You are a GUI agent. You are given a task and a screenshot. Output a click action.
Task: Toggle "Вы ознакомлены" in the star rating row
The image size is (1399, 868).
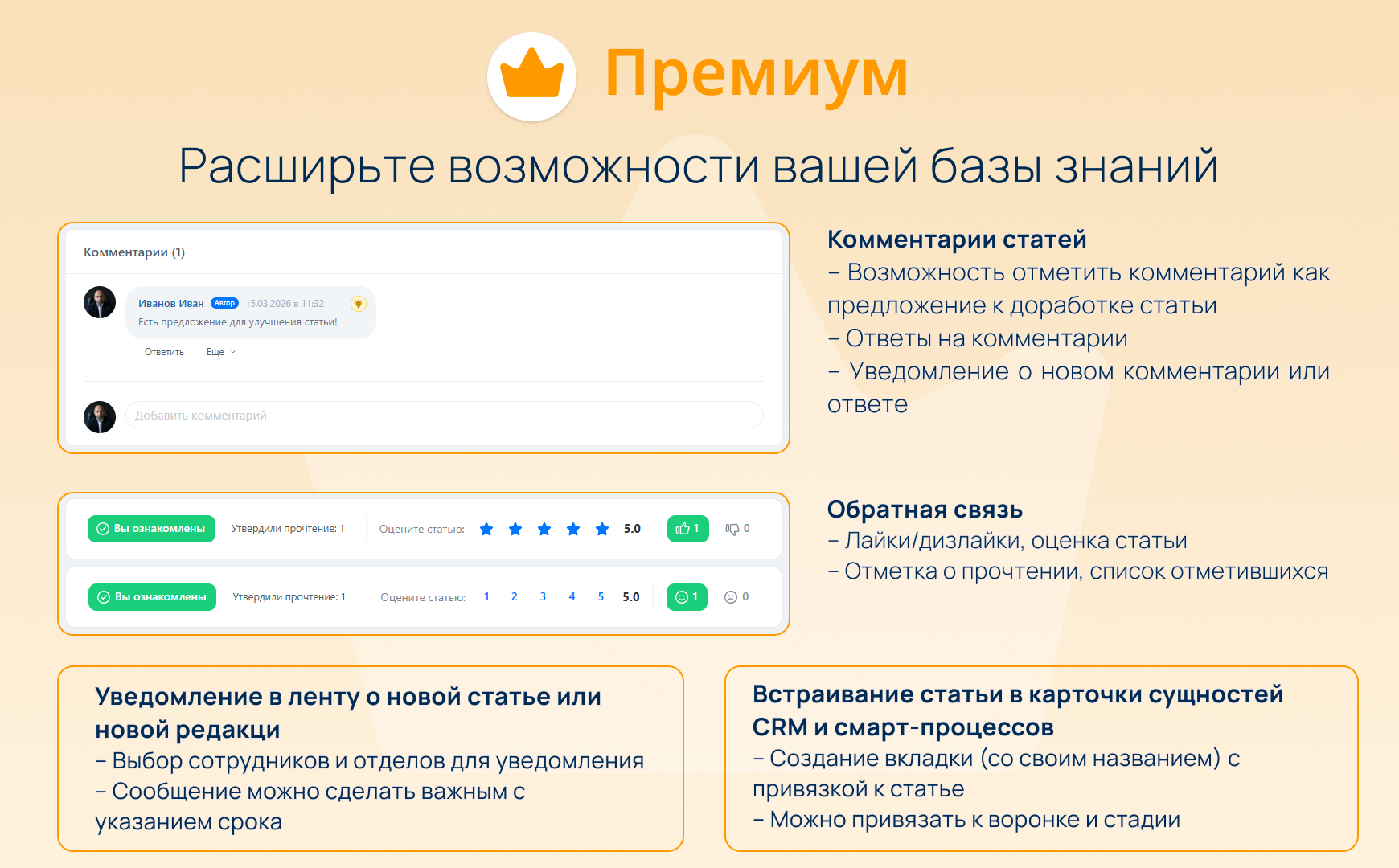pos(151,529)
